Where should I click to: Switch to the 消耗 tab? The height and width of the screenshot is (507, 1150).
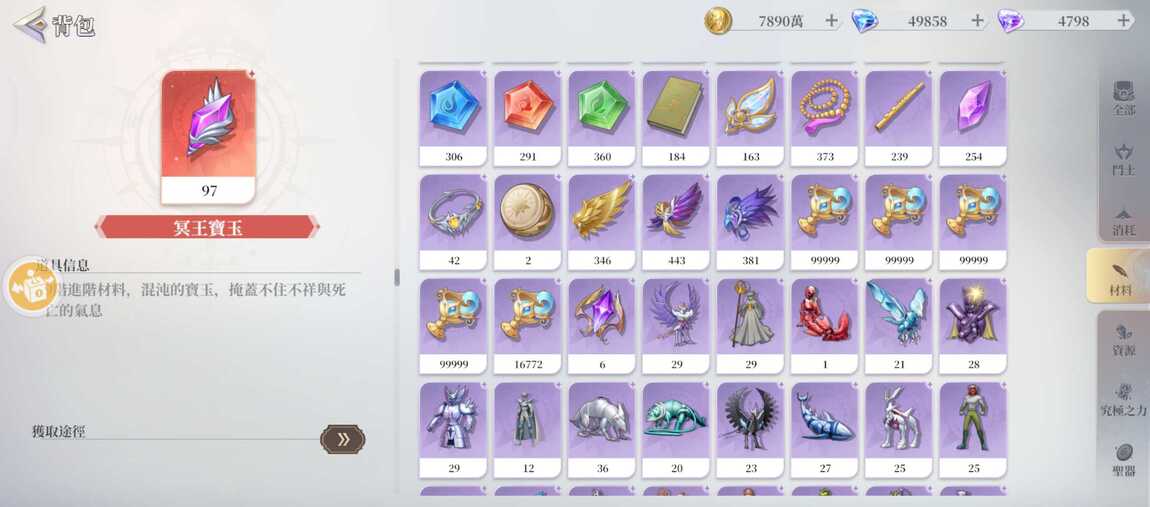click(x=1123, y=219)
